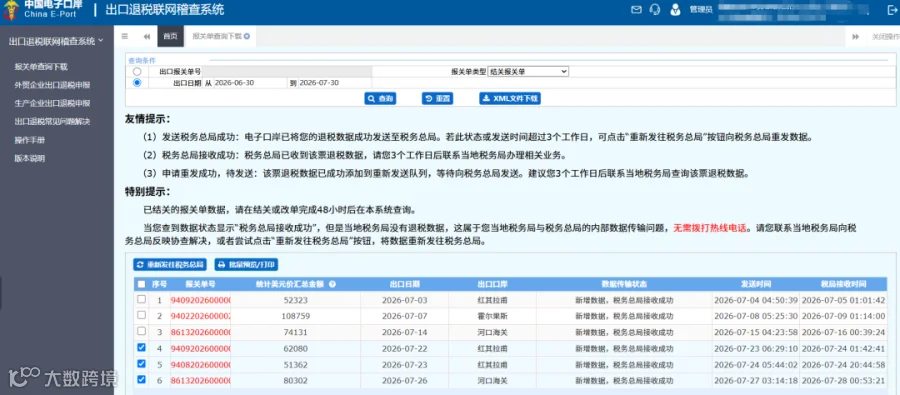The image size is (900, 395).
Task: Switch to the 报关单查询下载 tab
Action: 217,36
